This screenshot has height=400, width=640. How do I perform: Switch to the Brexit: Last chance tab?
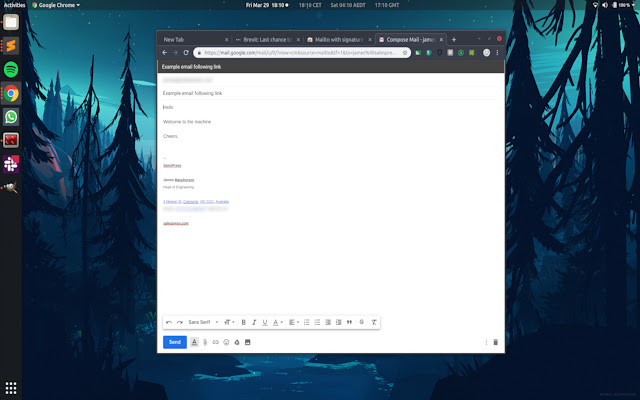point(267,40)
